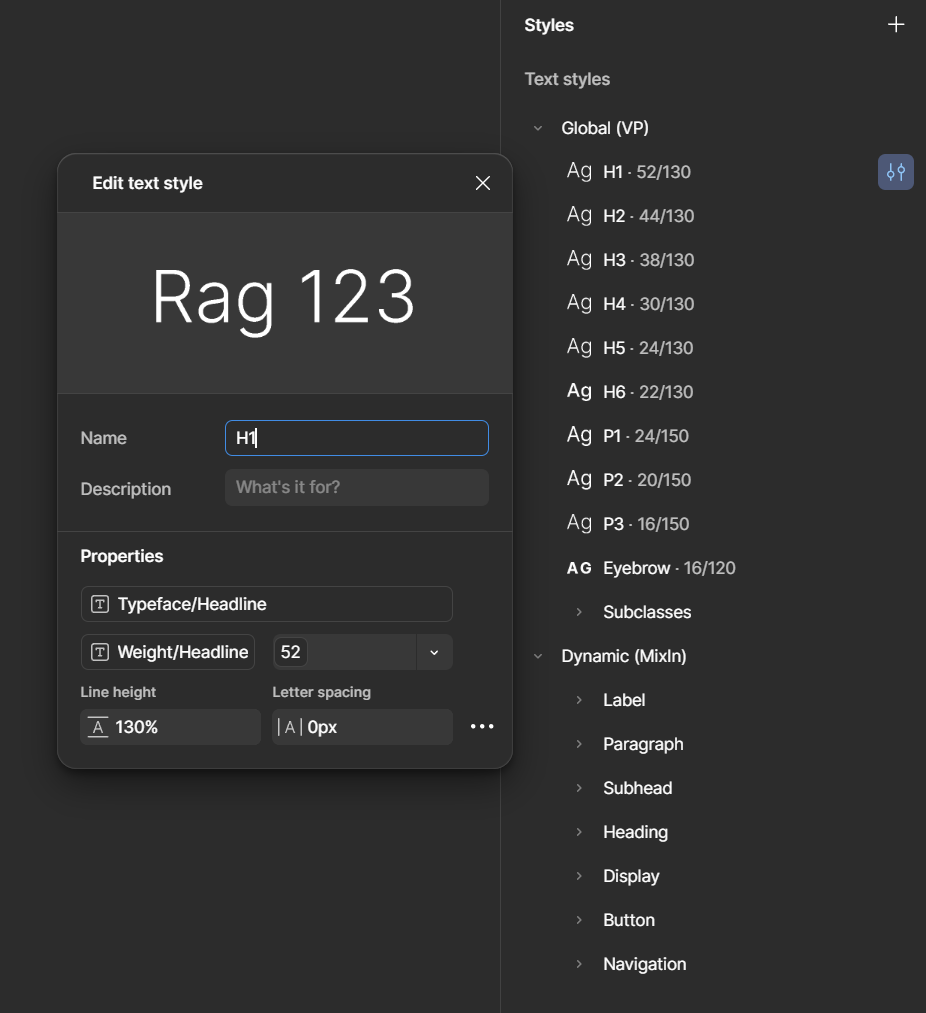Click the Weight/Headline variable icon

tap(100, 652)
